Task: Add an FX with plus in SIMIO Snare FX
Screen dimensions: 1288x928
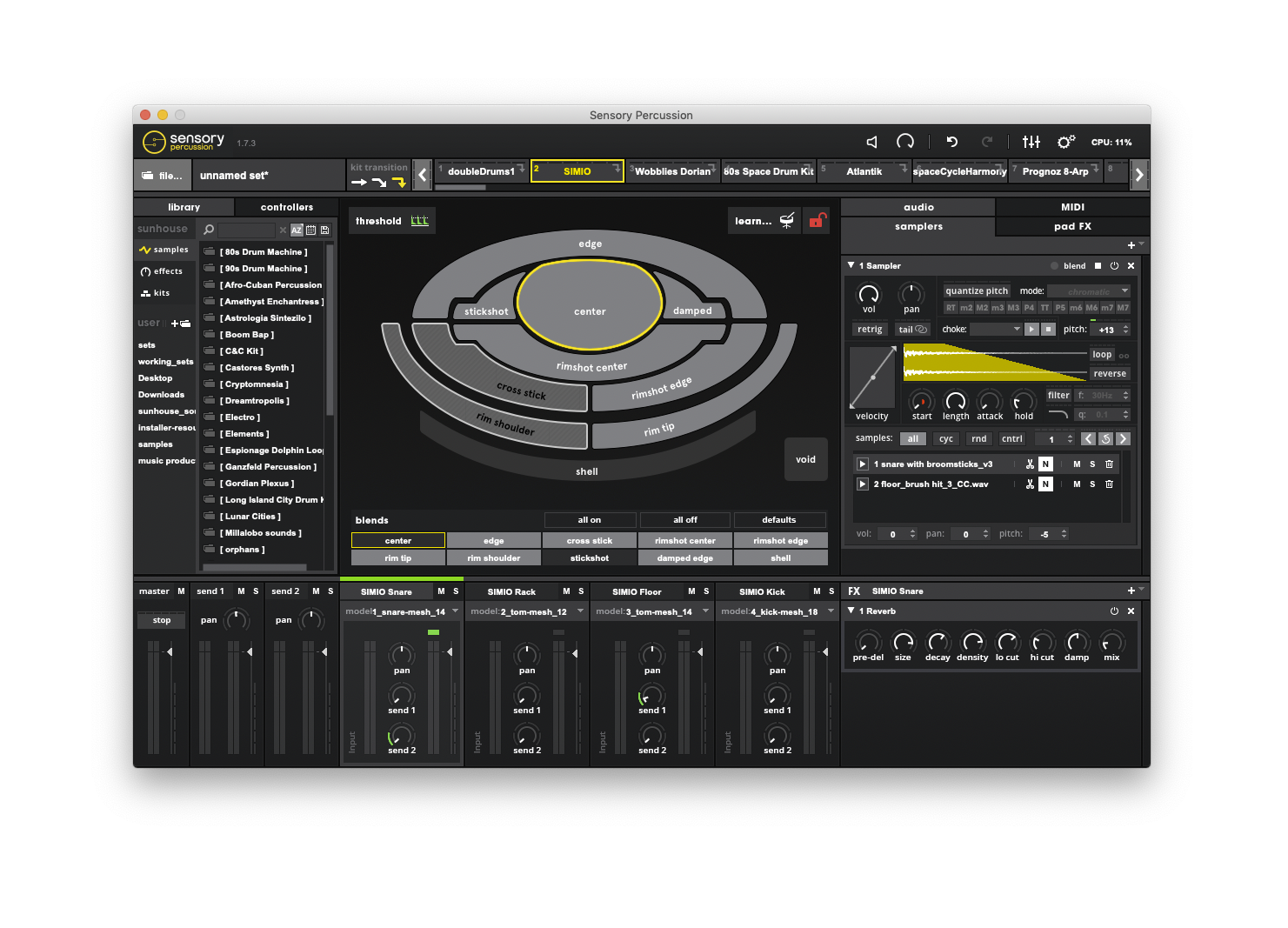Action: point(1131,591)
